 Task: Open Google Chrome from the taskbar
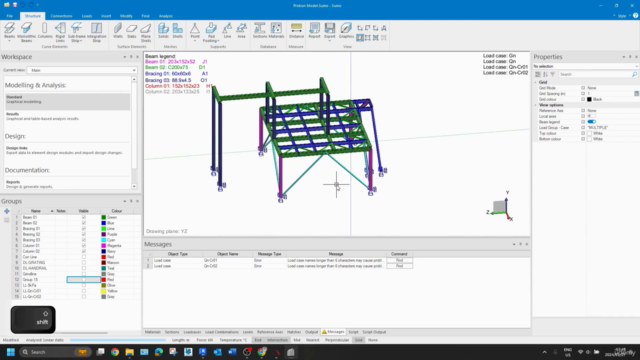pyautogui.click(x=115, y=352)
